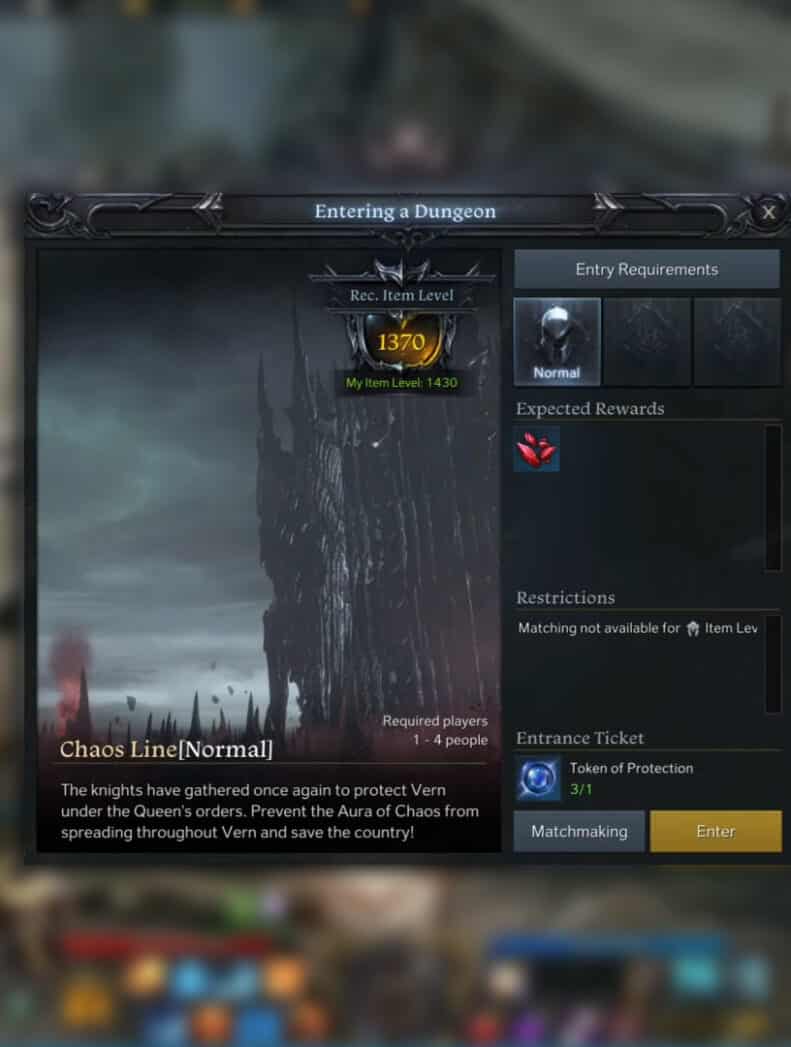Click the gold Enter button
This screenshot has height=1047, width=791.
(x=716, y=831)
